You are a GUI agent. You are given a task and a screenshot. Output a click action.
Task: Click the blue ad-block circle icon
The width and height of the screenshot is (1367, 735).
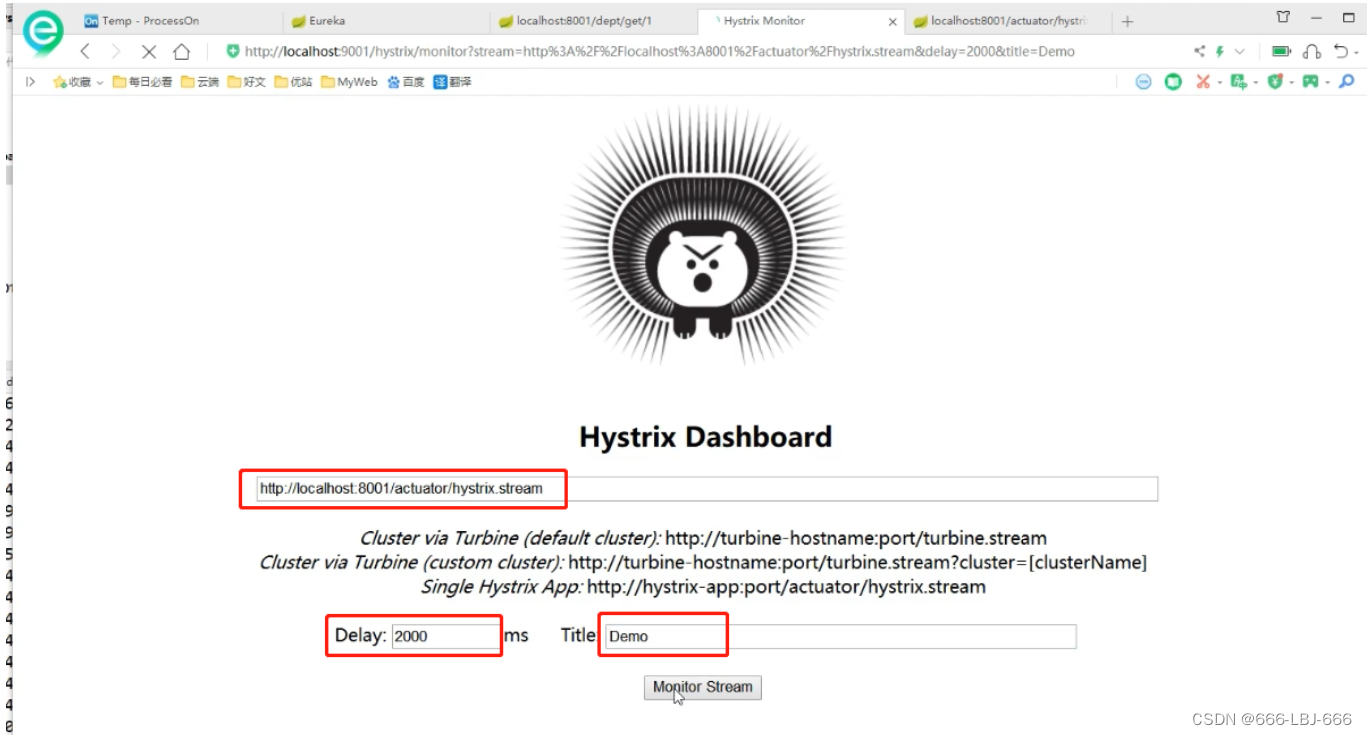1144,82
